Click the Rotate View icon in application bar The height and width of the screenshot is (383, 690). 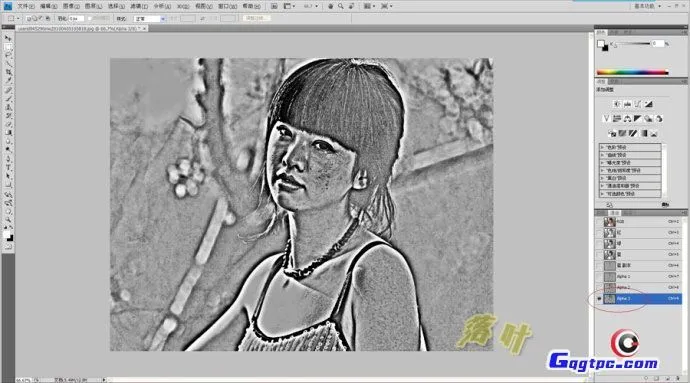click(351, 6)
